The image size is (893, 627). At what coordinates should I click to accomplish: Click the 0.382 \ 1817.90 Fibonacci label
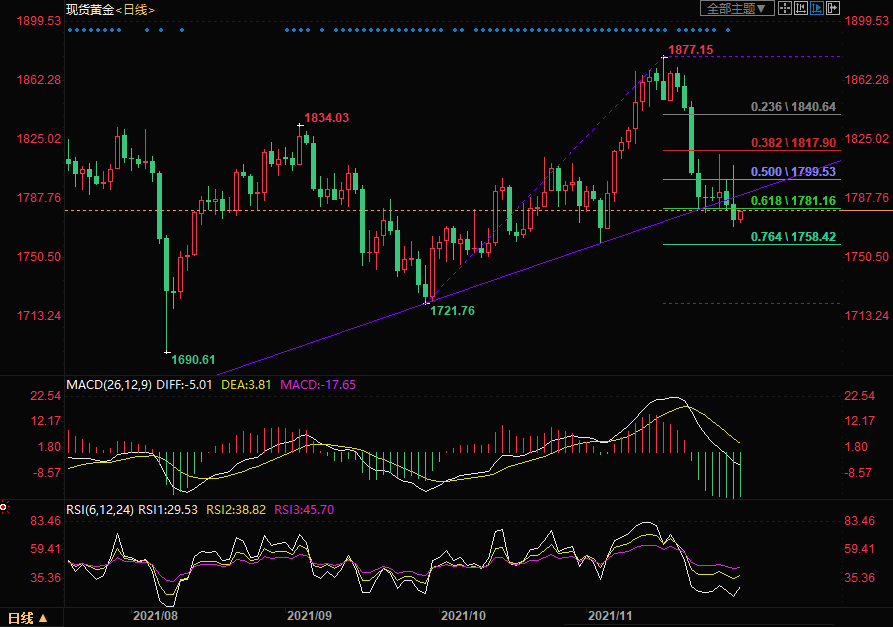pos(793,143)
